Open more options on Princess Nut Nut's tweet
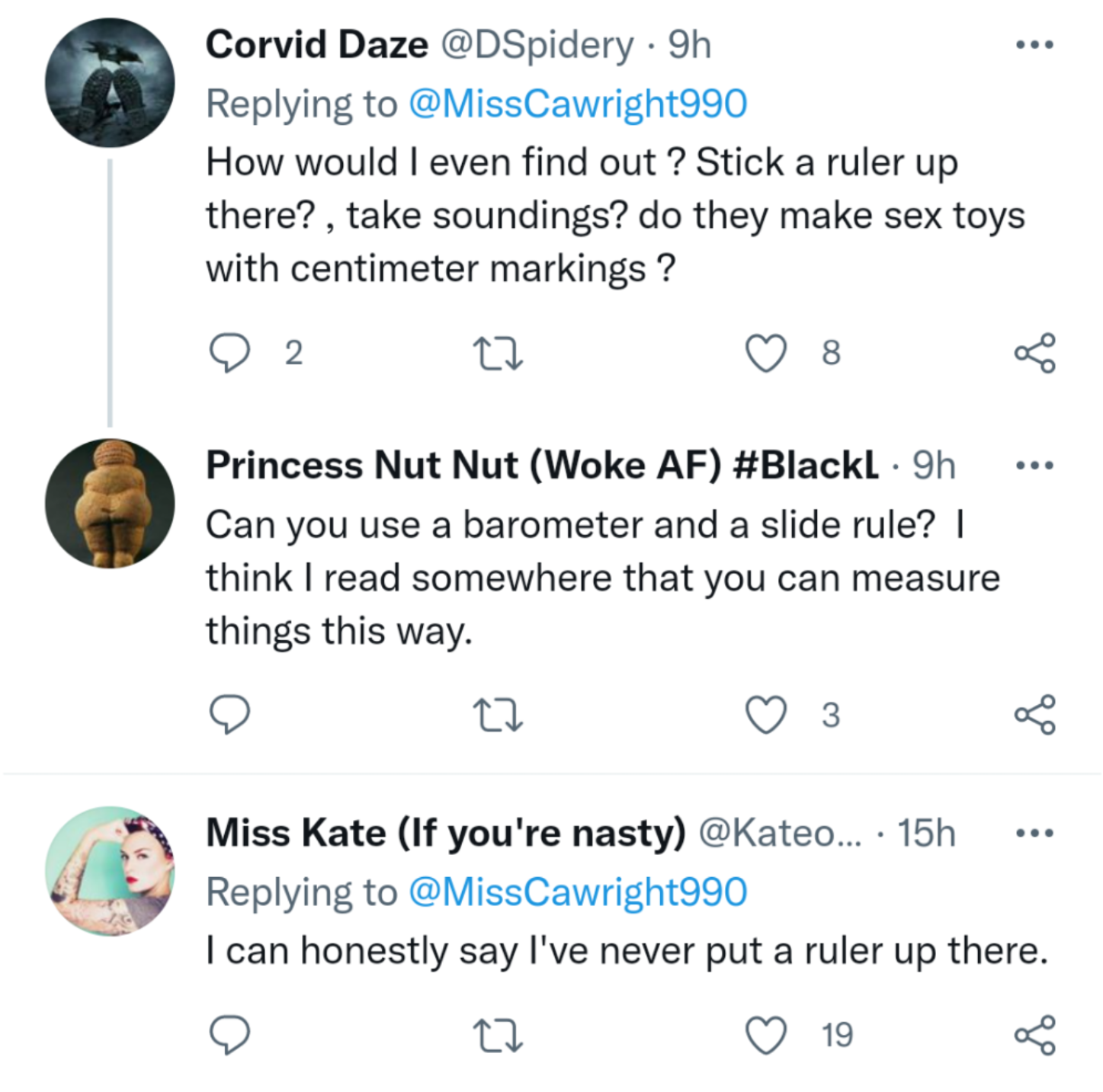The height and width of the screenshot is (1092, 1103). point(1034,466)
